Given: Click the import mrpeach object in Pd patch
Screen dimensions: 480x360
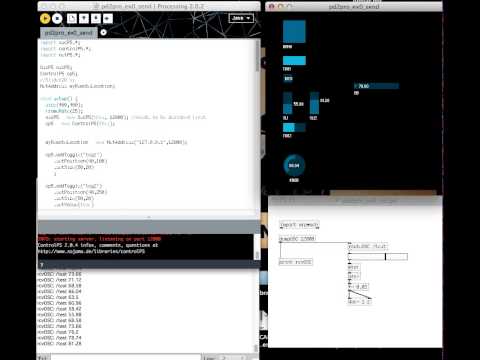Looking at the screenshot, I should [299, 225].
